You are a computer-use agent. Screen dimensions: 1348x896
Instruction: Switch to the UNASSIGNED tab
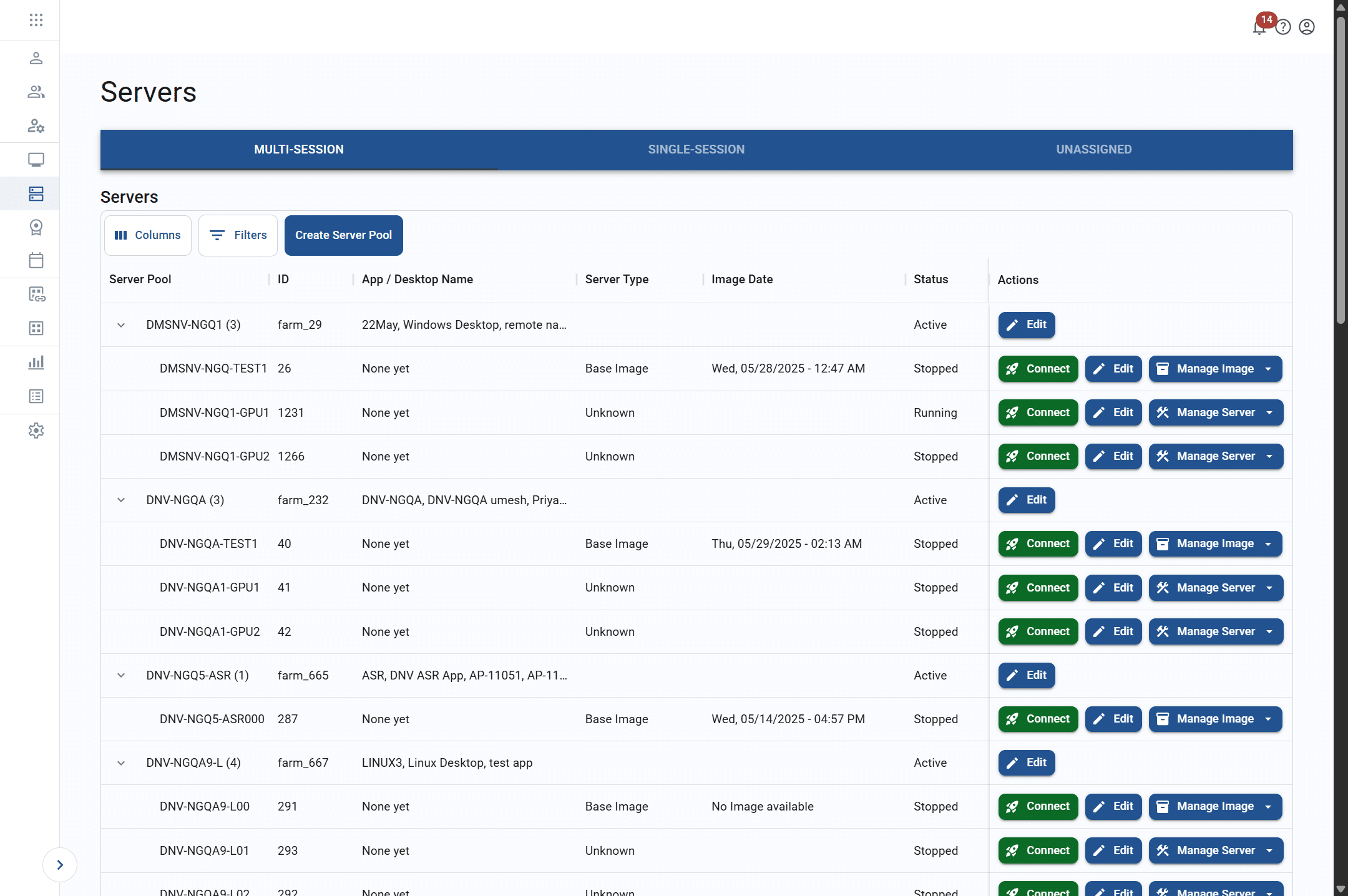pyautogui.click(x=1093, y=149)
